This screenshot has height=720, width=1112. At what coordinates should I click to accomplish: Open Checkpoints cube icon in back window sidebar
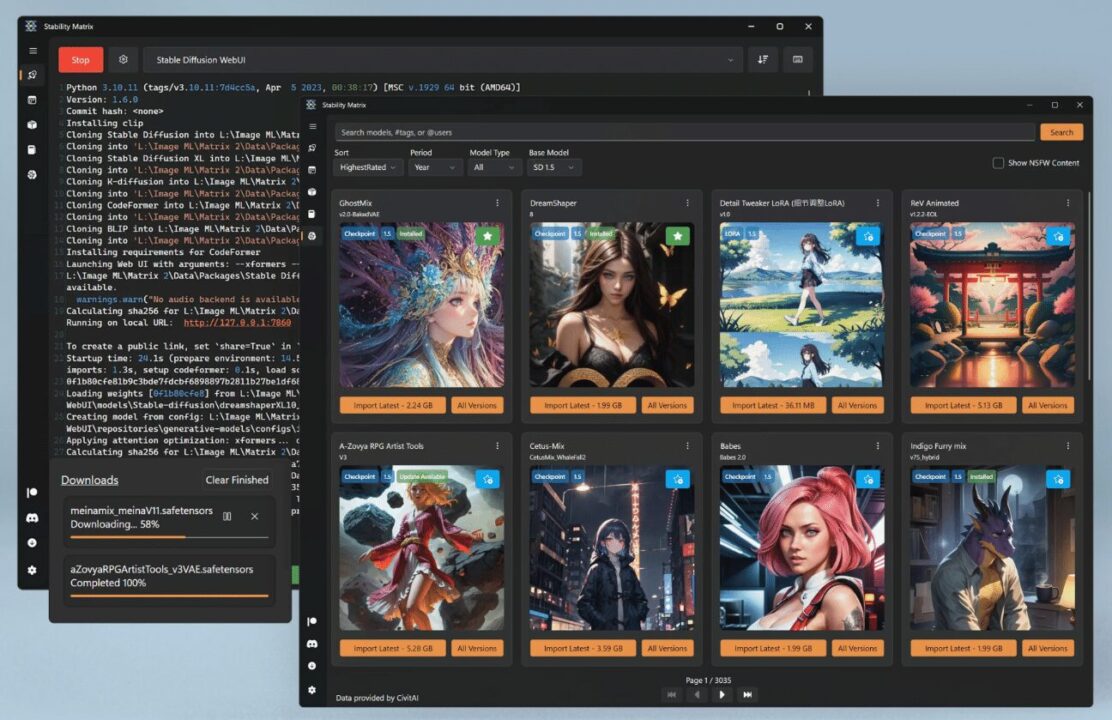pos(33,125)
